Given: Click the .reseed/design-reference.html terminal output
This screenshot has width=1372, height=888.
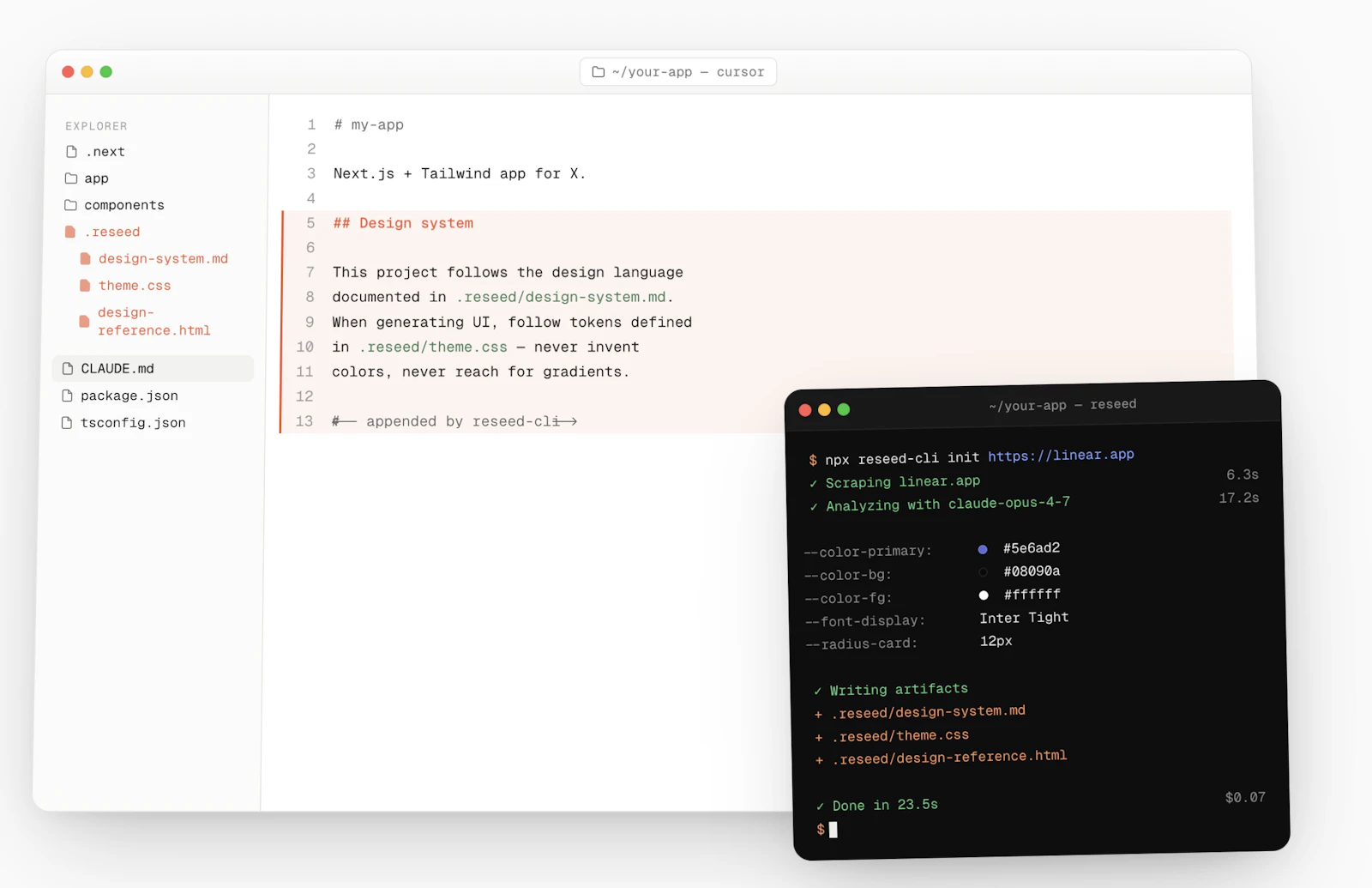Looking at the screenshot, I should (x=942, y=758).
